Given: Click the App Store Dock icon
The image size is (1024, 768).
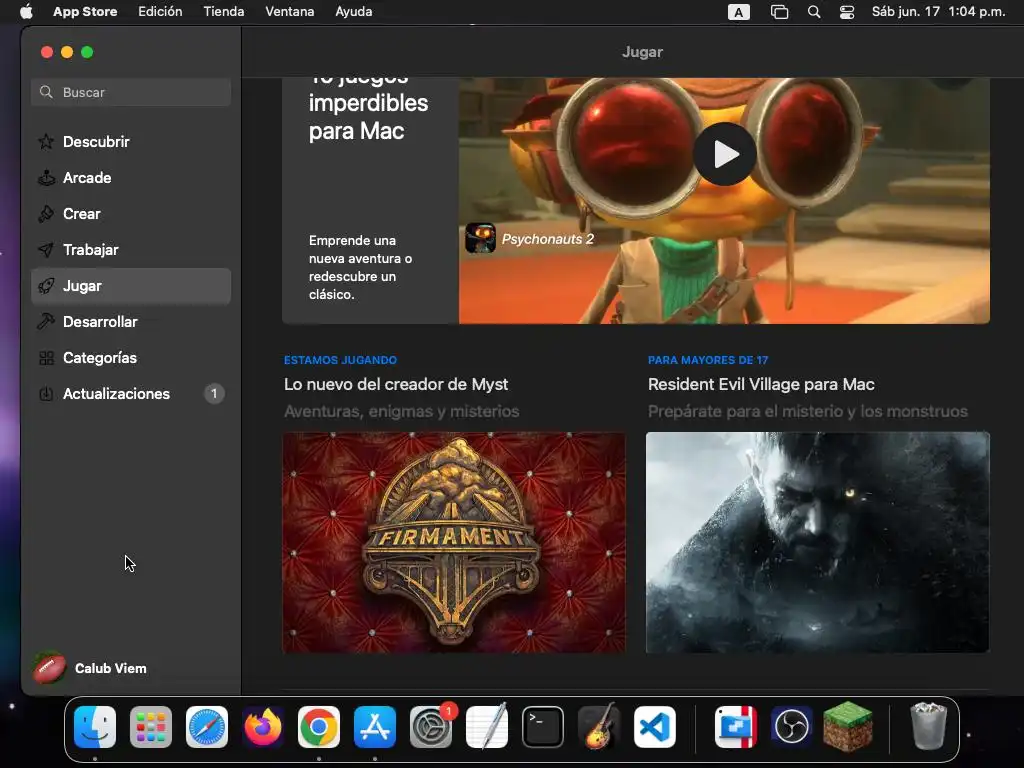Looking at the screenshot, I should [x=375, y=727].
